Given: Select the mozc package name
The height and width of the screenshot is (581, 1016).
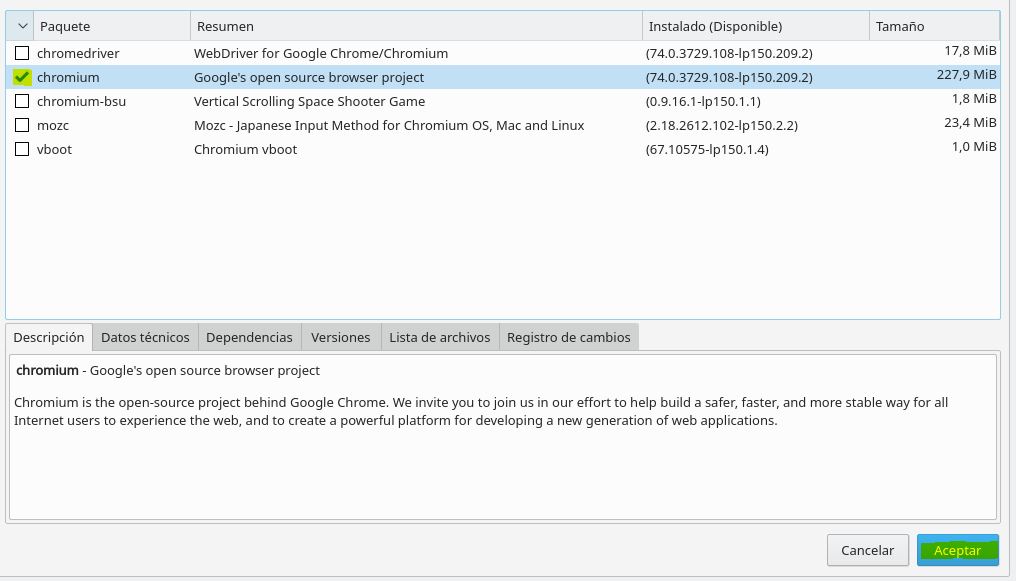Looking at the screenshot, I should point(52,125).
